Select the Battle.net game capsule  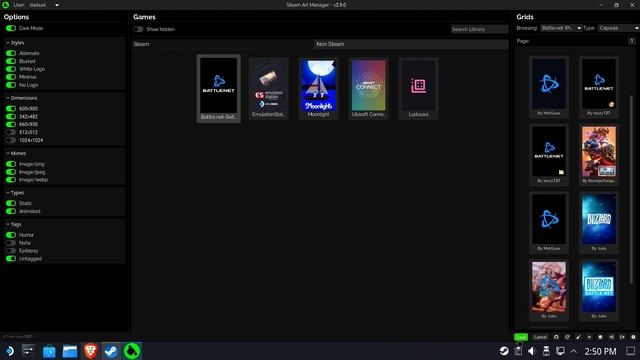[x=218, y=89]
